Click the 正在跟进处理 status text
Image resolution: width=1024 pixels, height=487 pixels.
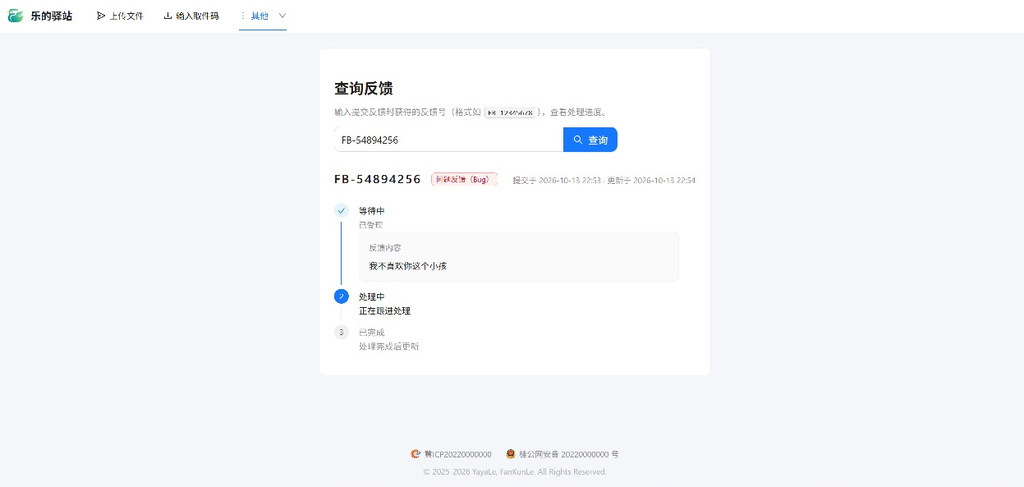[385, 311]
